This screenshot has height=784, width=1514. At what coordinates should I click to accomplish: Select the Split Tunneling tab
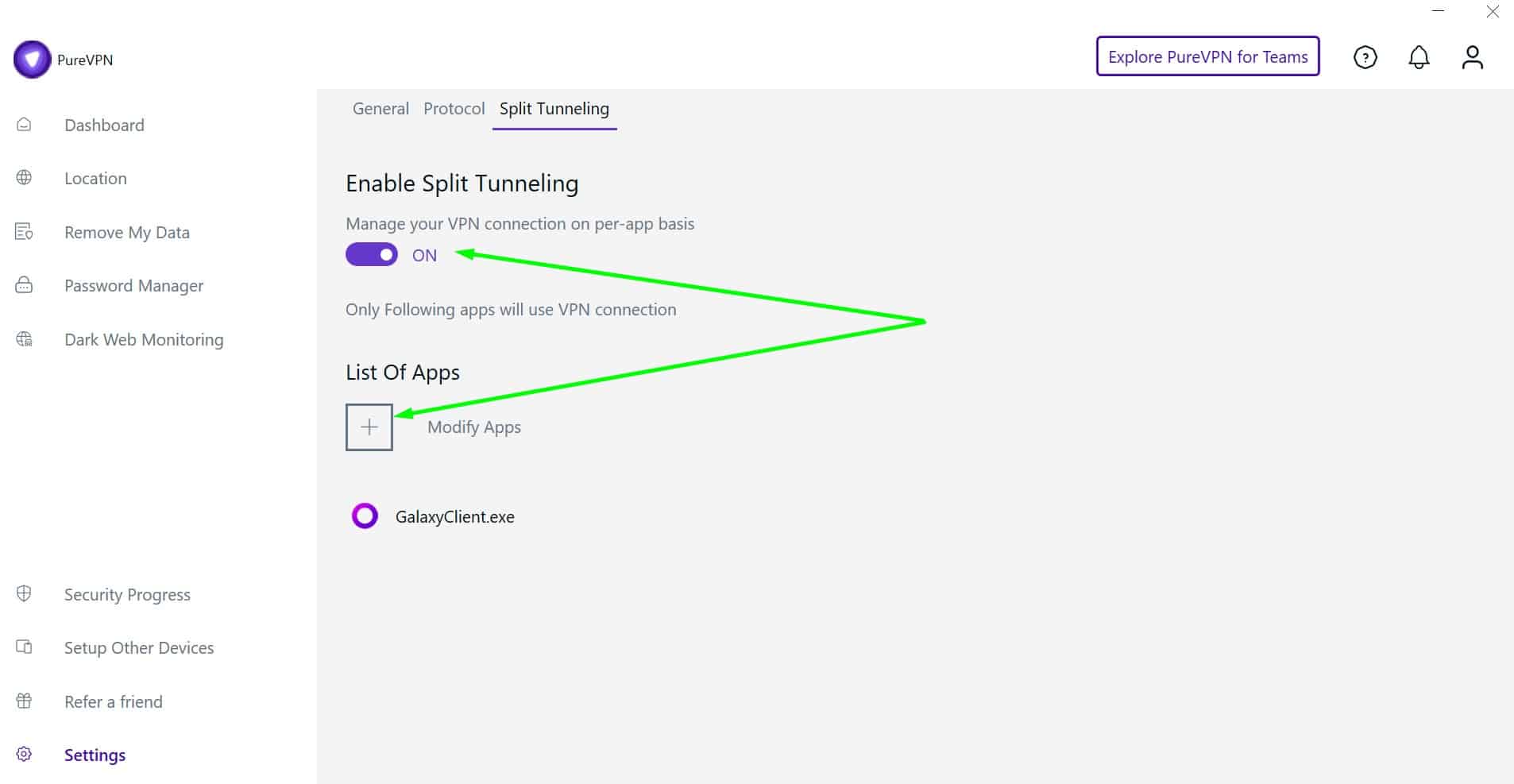554,109
